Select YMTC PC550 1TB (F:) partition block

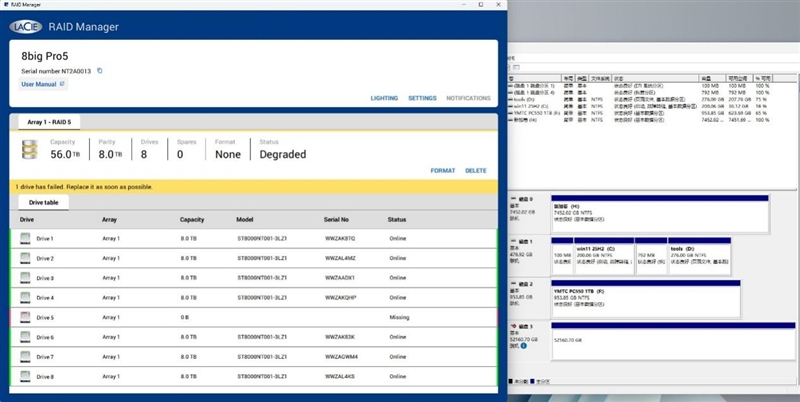(x=645, y=299)
